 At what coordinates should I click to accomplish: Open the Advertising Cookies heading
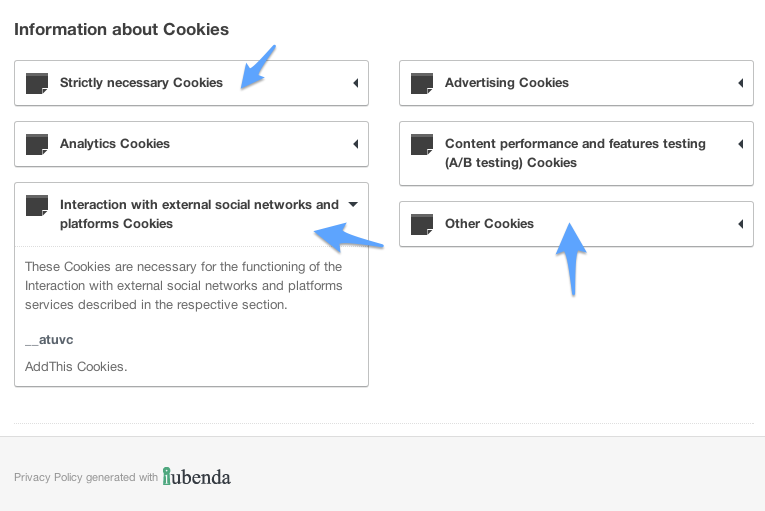(507, 83)
